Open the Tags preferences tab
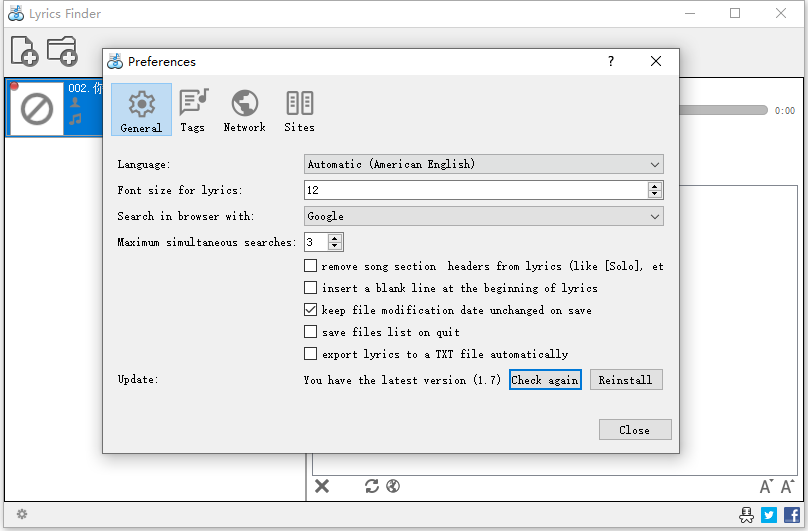808x531 pixels. (x=193, y=110)
